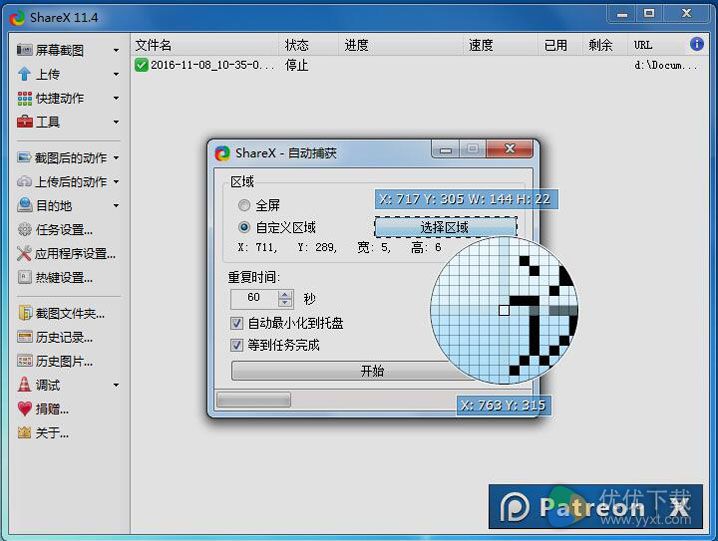Increase 重复时间 with the up spinner arrow
Viewport: 718px width, 541px height.
285,294
